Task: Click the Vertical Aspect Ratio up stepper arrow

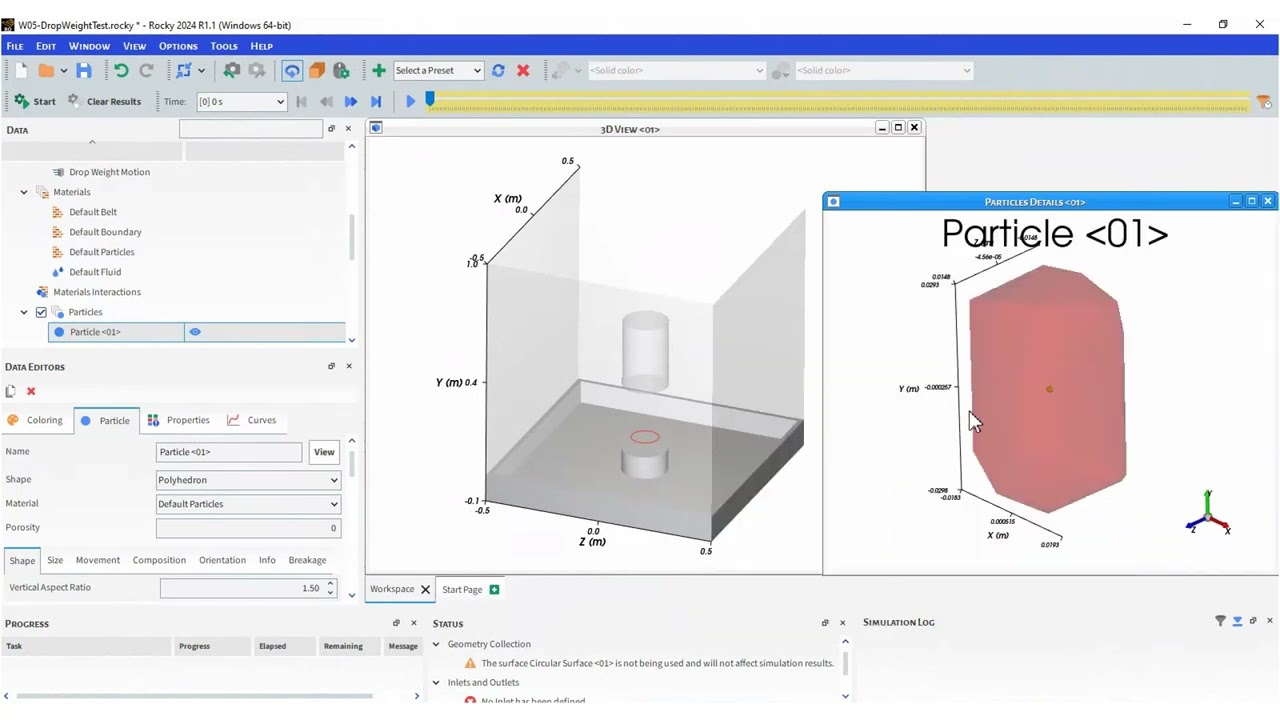Action: tap(330, 583)
